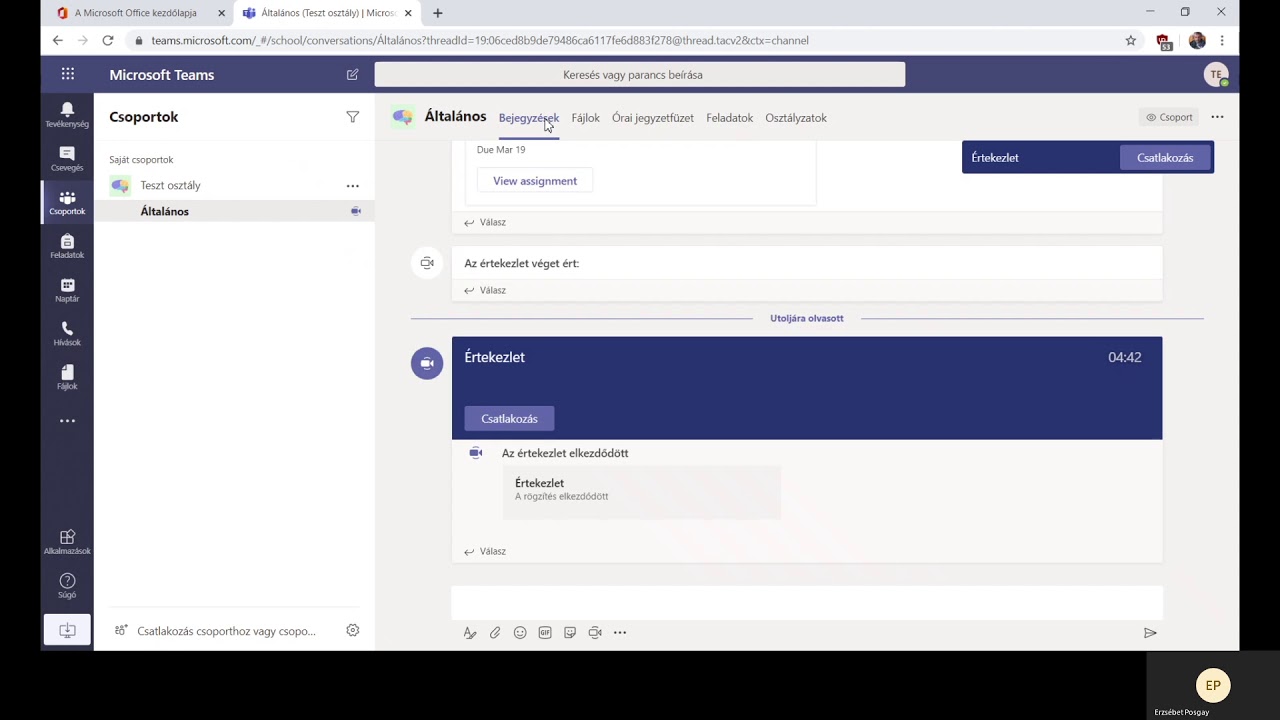Screen dimensions: 1280x720
Task: Click the Csoport visibility button
Action: pyautogui.click(x=1169, y=117)
